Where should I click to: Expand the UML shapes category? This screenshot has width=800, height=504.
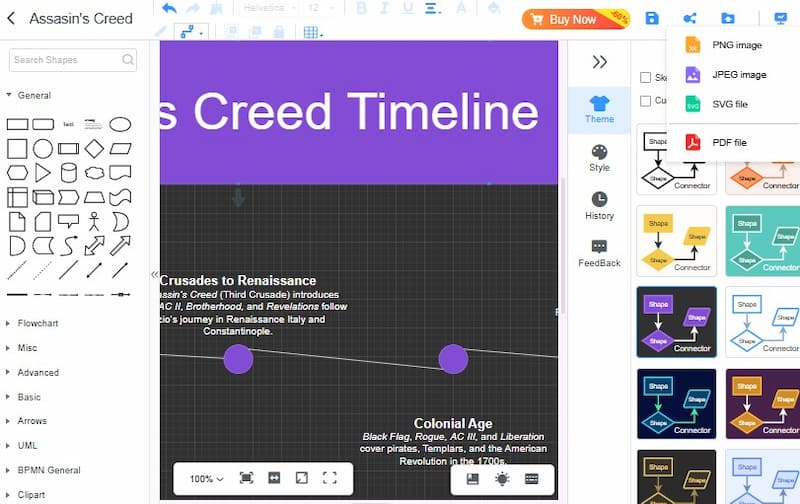tap(26, 445)
